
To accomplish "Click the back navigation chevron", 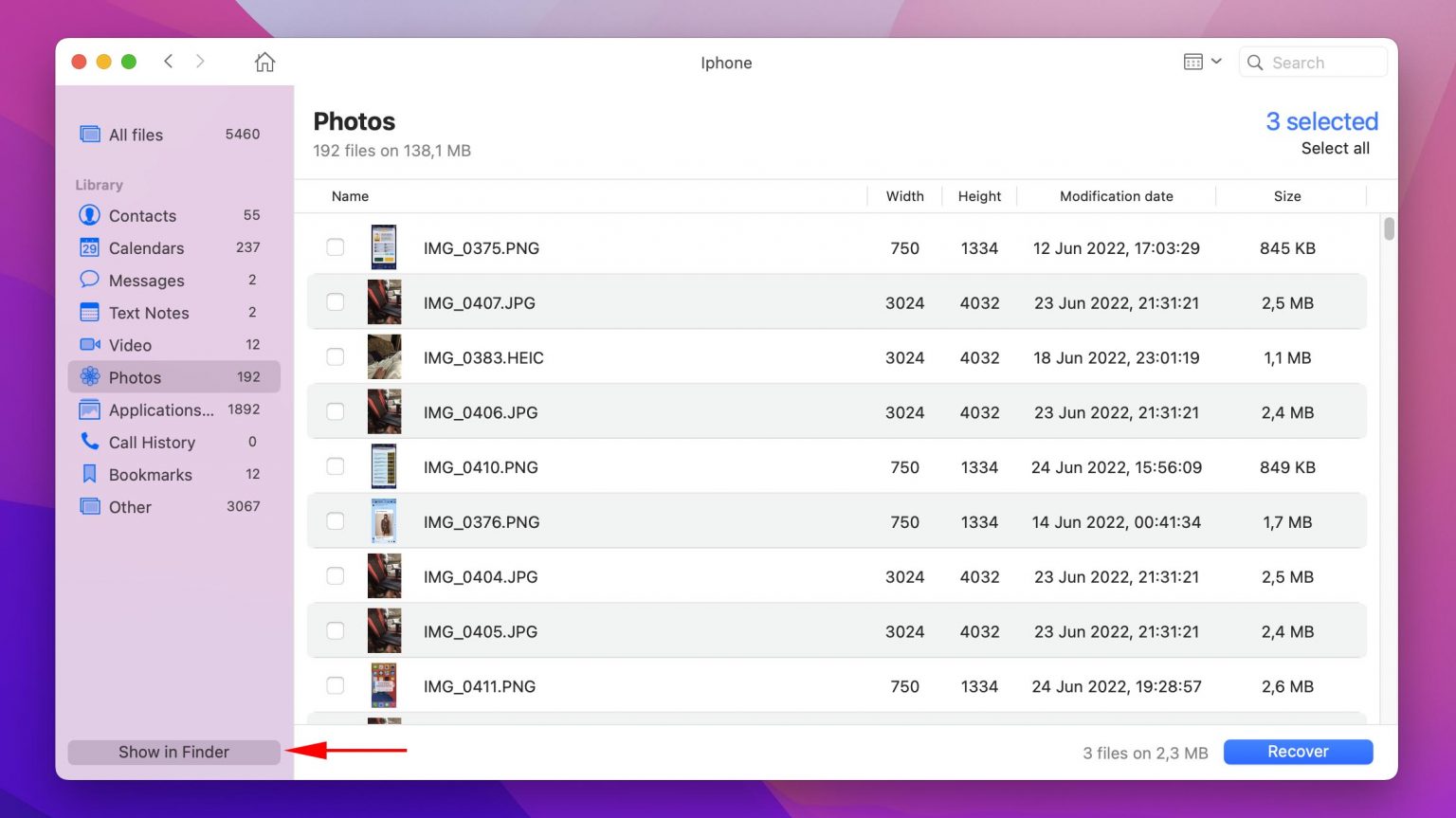I will (168, 61).
